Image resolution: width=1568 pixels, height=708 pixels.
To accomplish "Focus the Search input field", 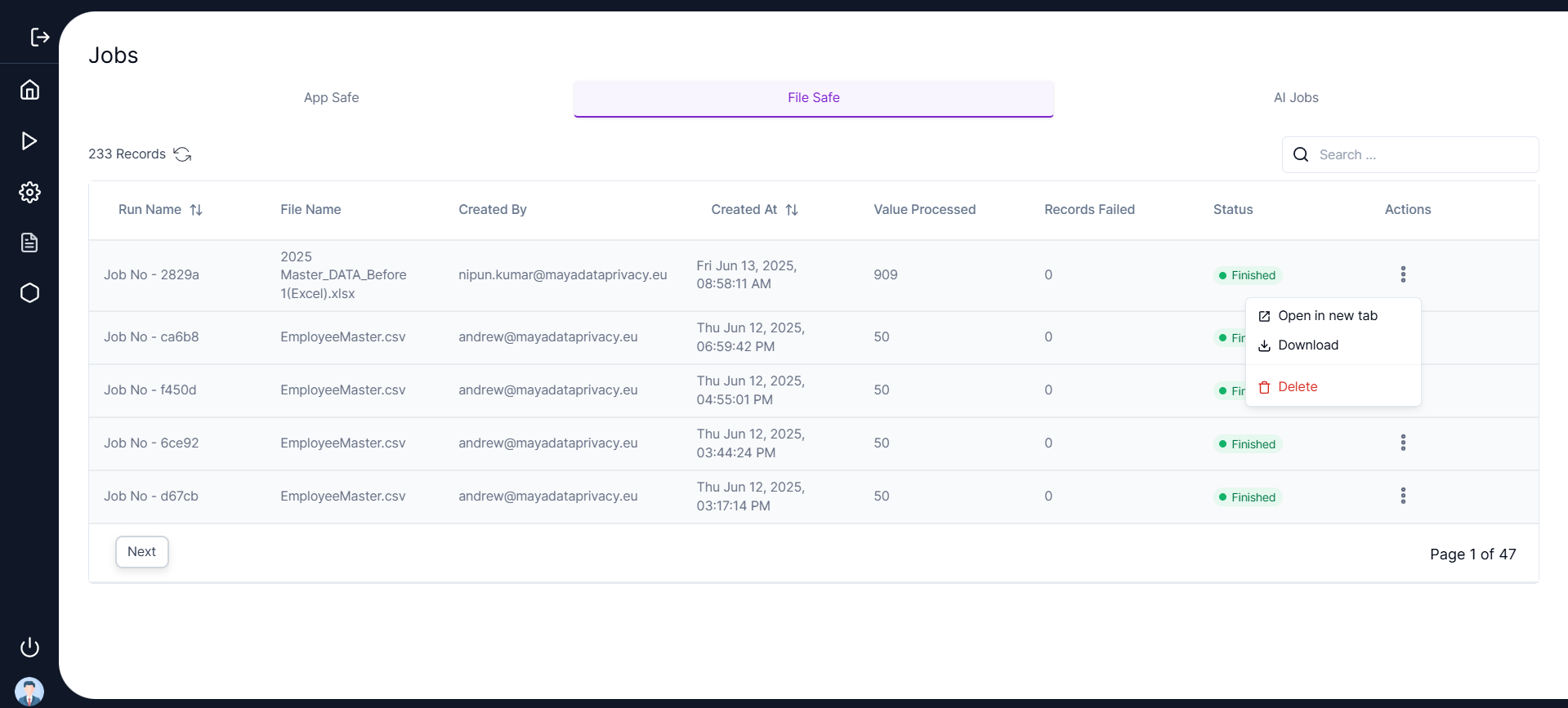I will pos(1422,155).
